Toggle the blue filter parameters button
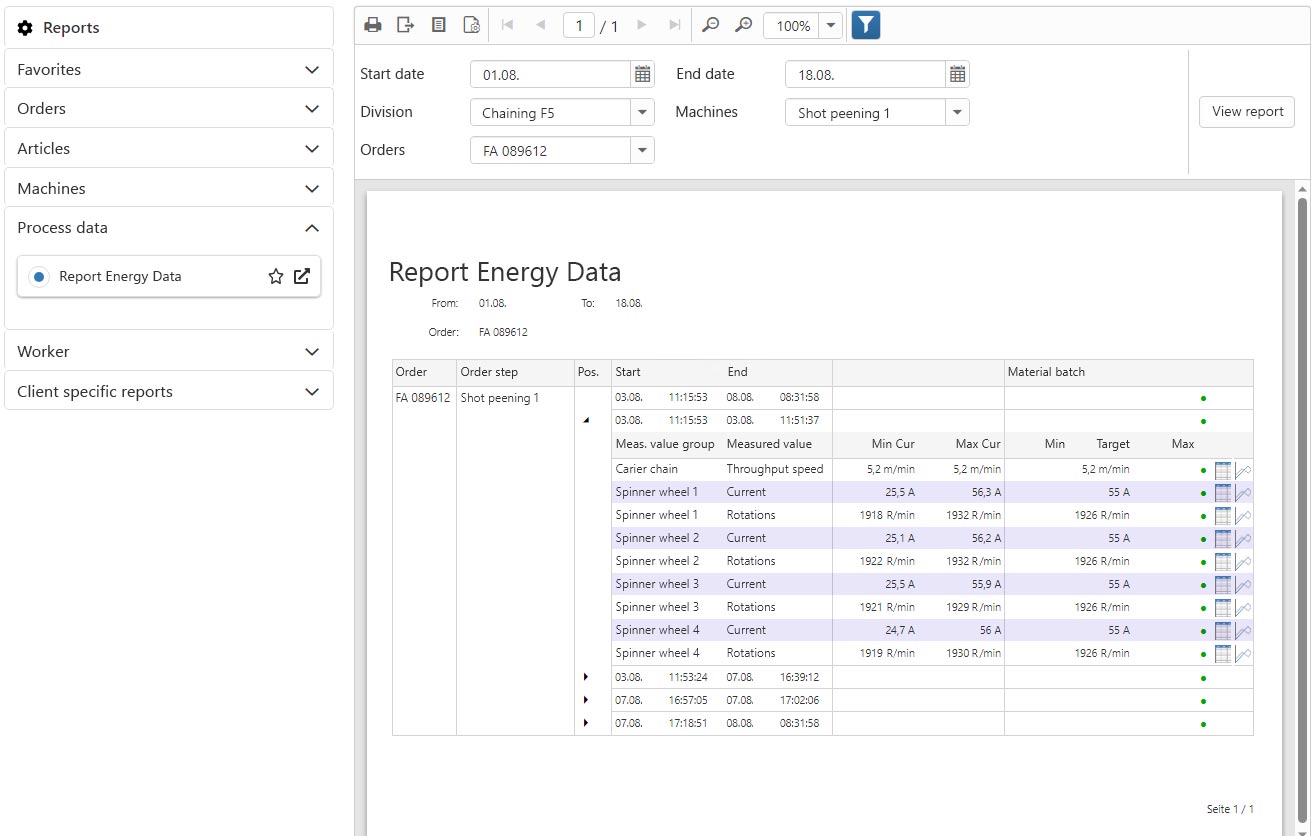The image size is (1311, 836). click(865, 26)
